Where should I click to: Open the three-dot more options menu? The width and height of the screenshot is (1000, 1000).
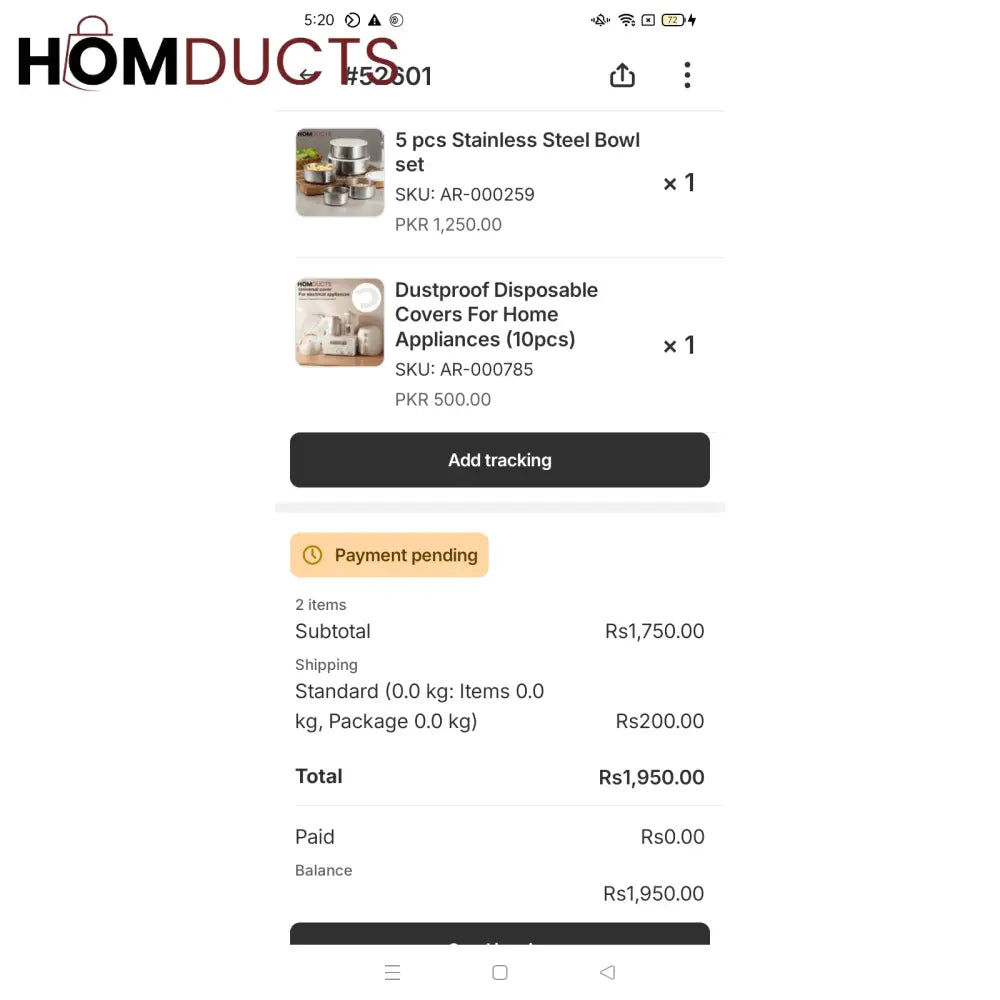coord(687,76)
